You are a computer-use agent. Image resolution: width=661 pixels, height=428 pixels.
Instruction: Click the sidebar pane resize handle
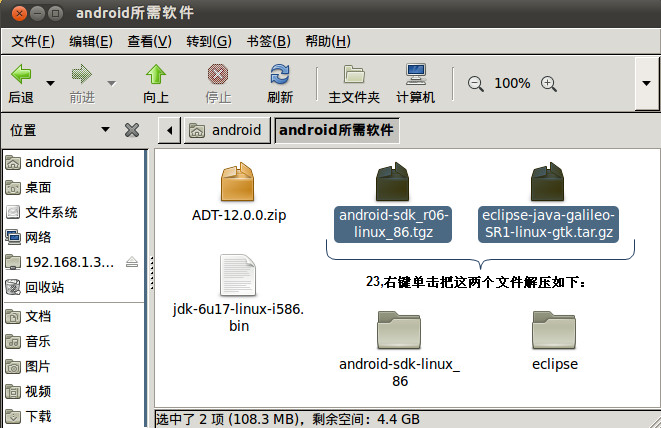click(x=151, y=274)
